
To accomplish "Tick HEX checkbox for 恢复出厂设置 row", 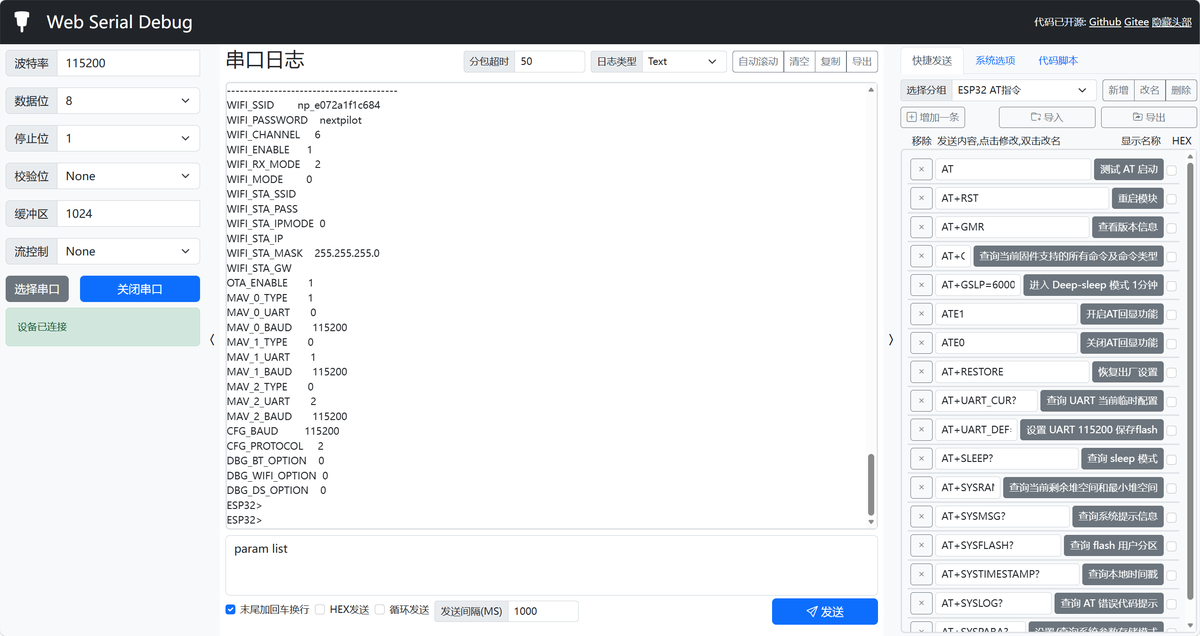I will tap(1172, 372).
